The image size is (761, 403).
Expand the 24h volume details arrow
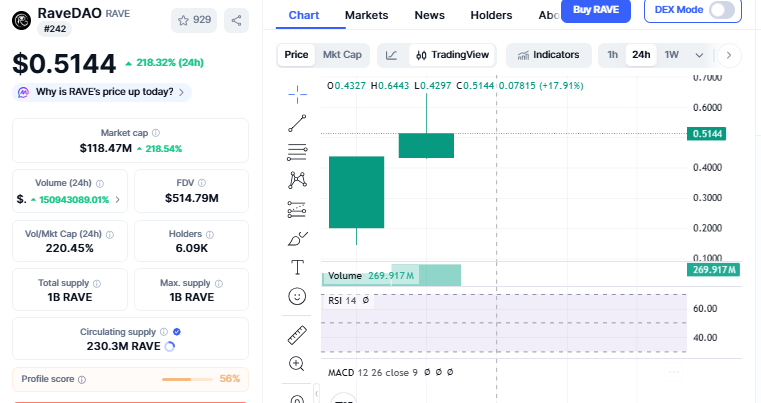(x=117, y=199)
